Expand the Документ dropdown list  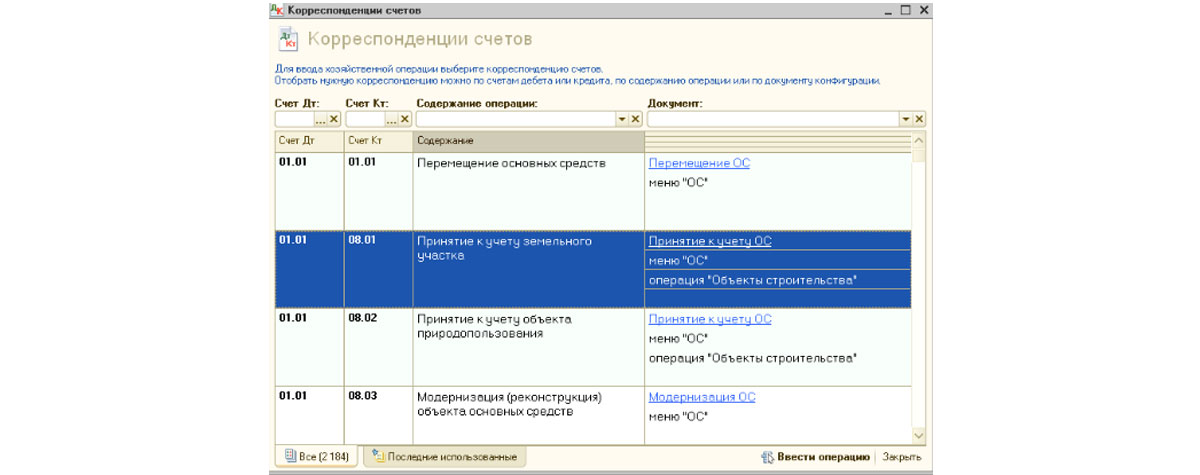pos(906,119)
